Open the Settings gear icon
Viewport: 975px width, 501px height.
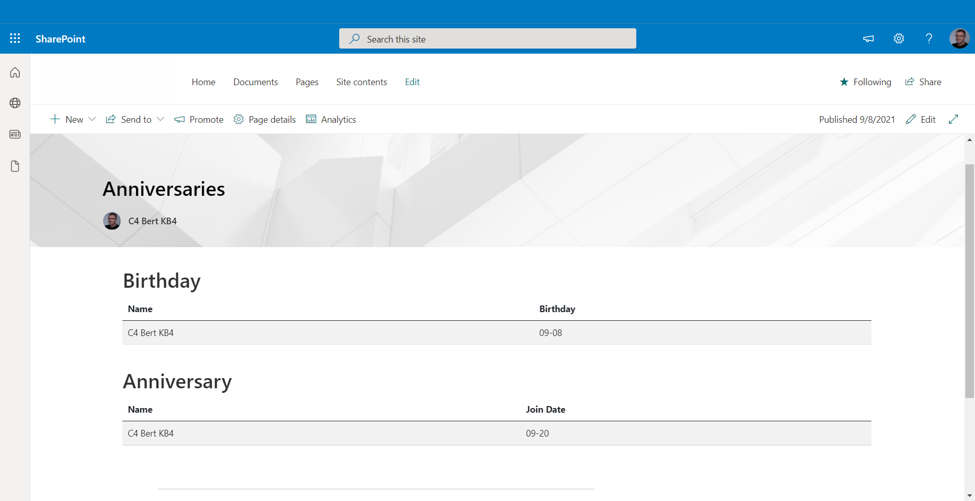[x=898, y=39]
